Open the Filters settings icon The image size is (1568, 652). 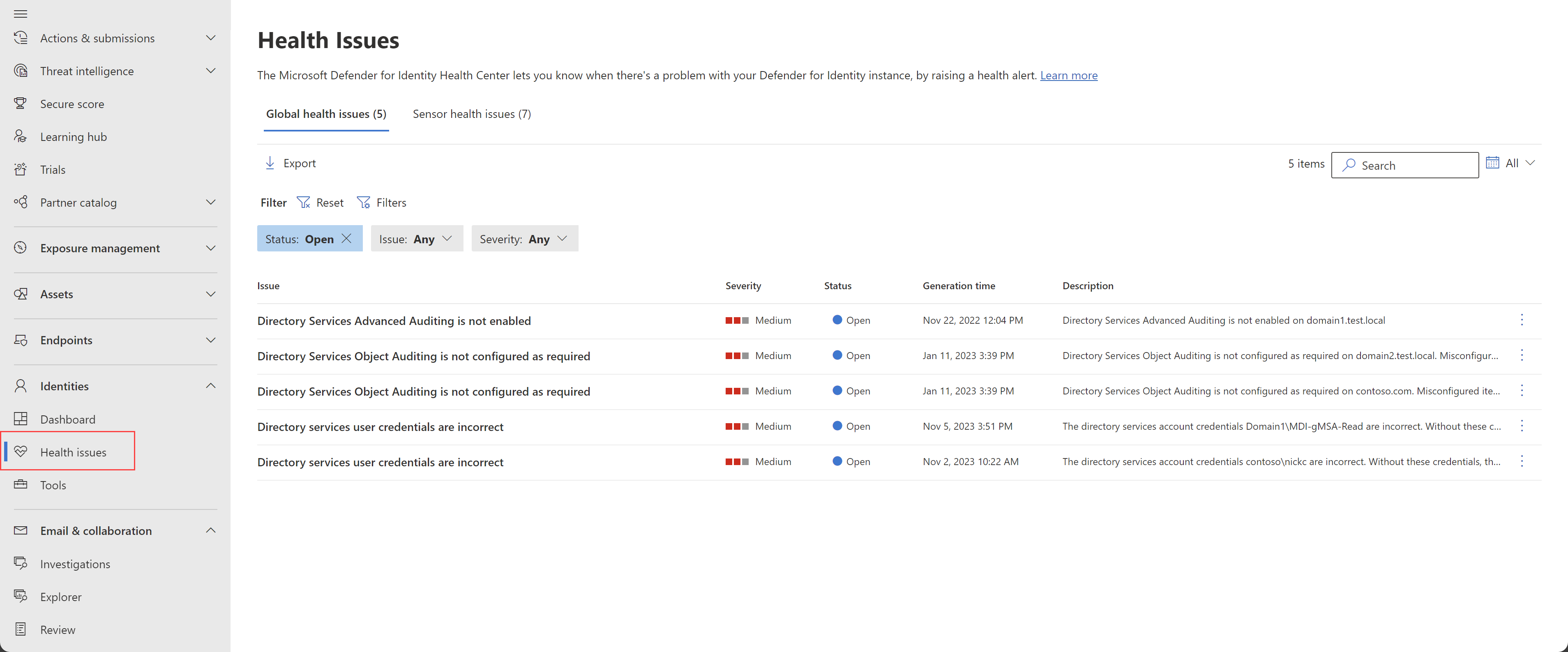[363, 203]
